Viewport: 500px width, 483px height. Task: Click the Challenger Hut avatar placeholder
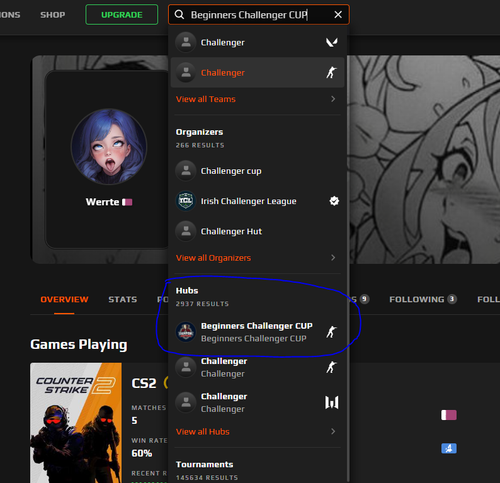coord(186,231)
